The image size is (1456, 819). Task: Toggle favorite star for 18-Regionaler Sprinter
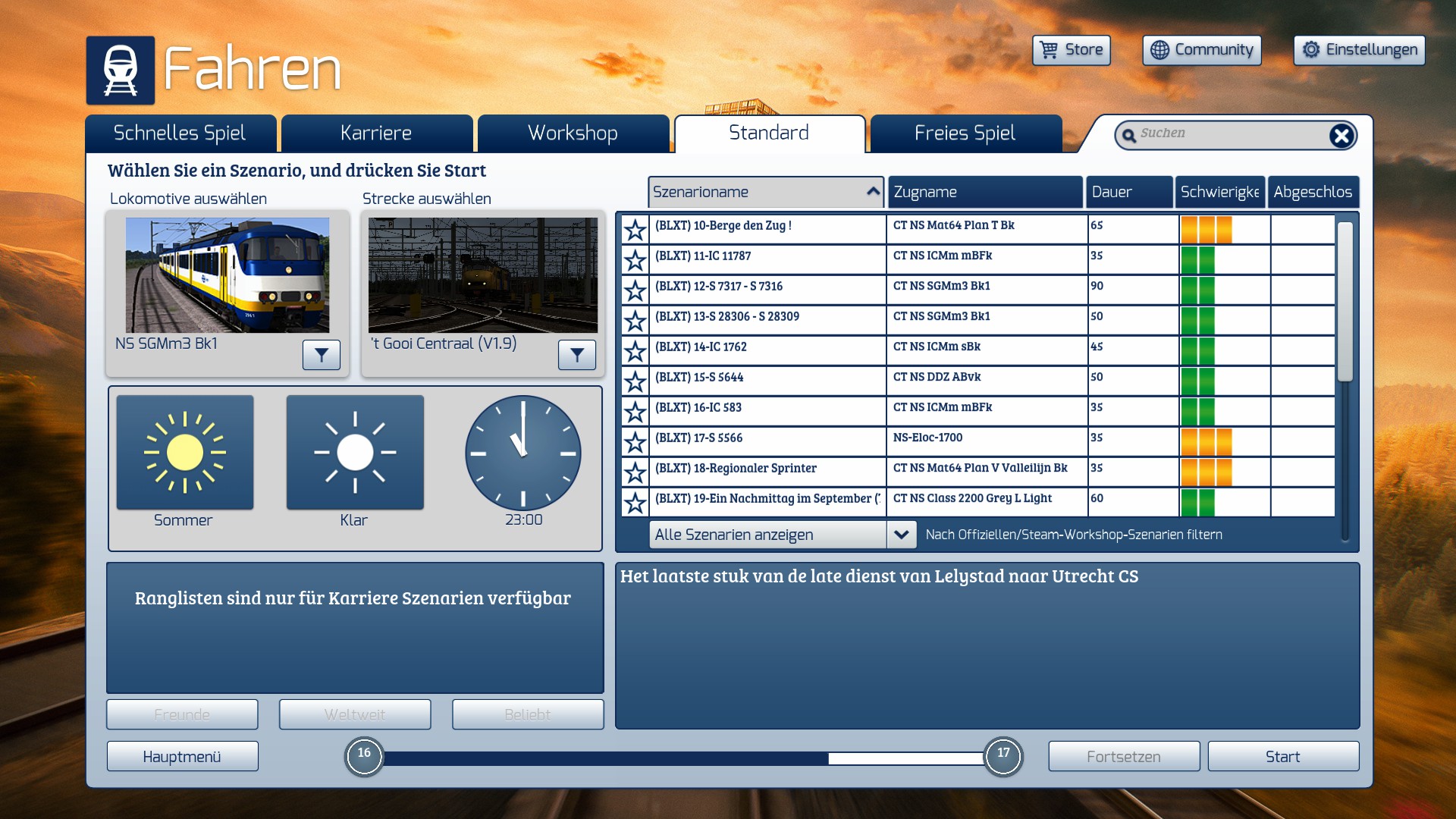(635, 472)
